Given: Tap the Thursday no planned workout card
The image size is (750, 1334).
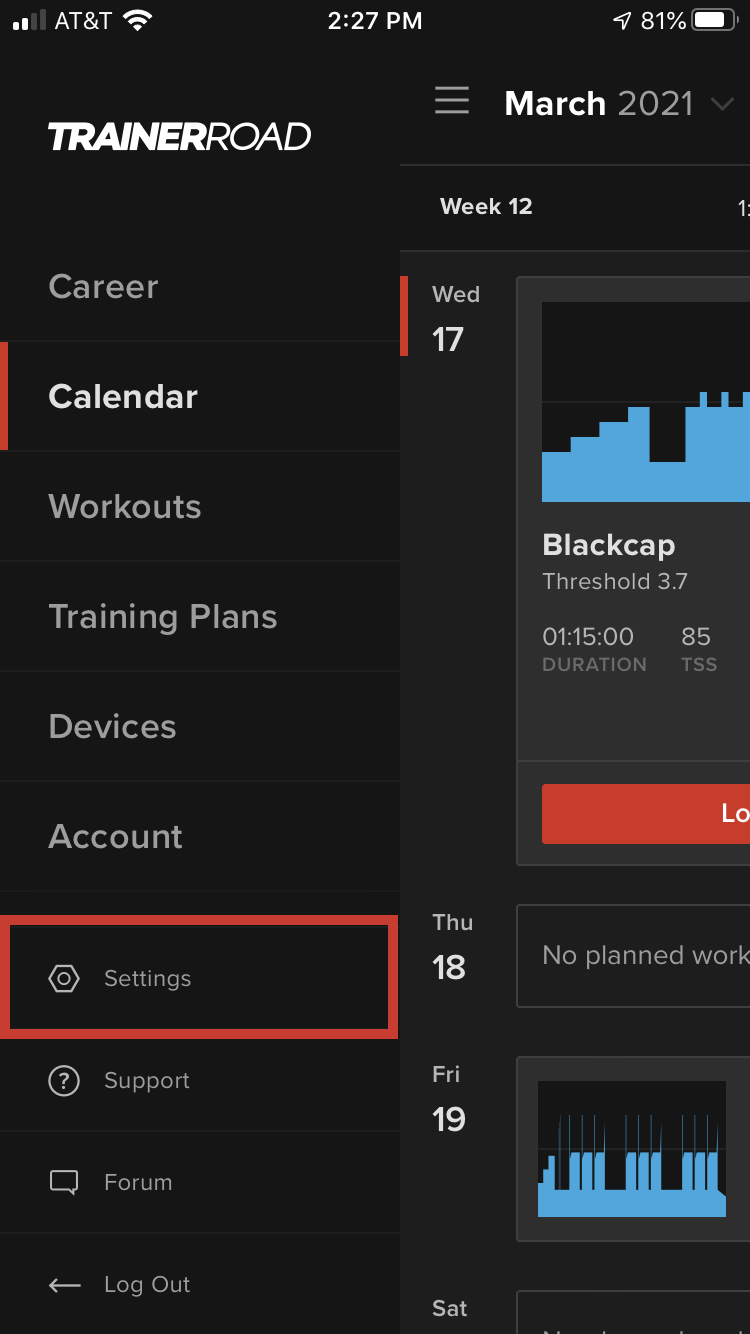Looking at the screenshot, I should (x=633, y=956).
